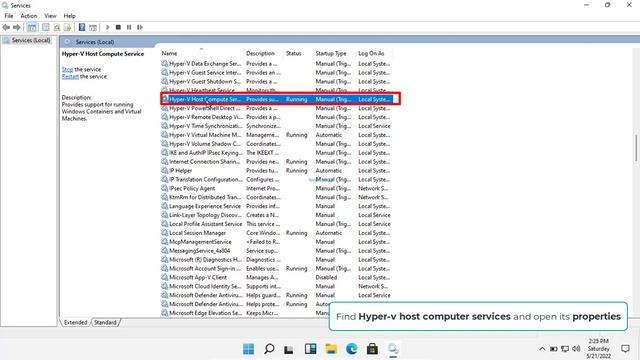Select the Hyper-V Data Exchange Service row
The image size is (640, 360).
276,64
